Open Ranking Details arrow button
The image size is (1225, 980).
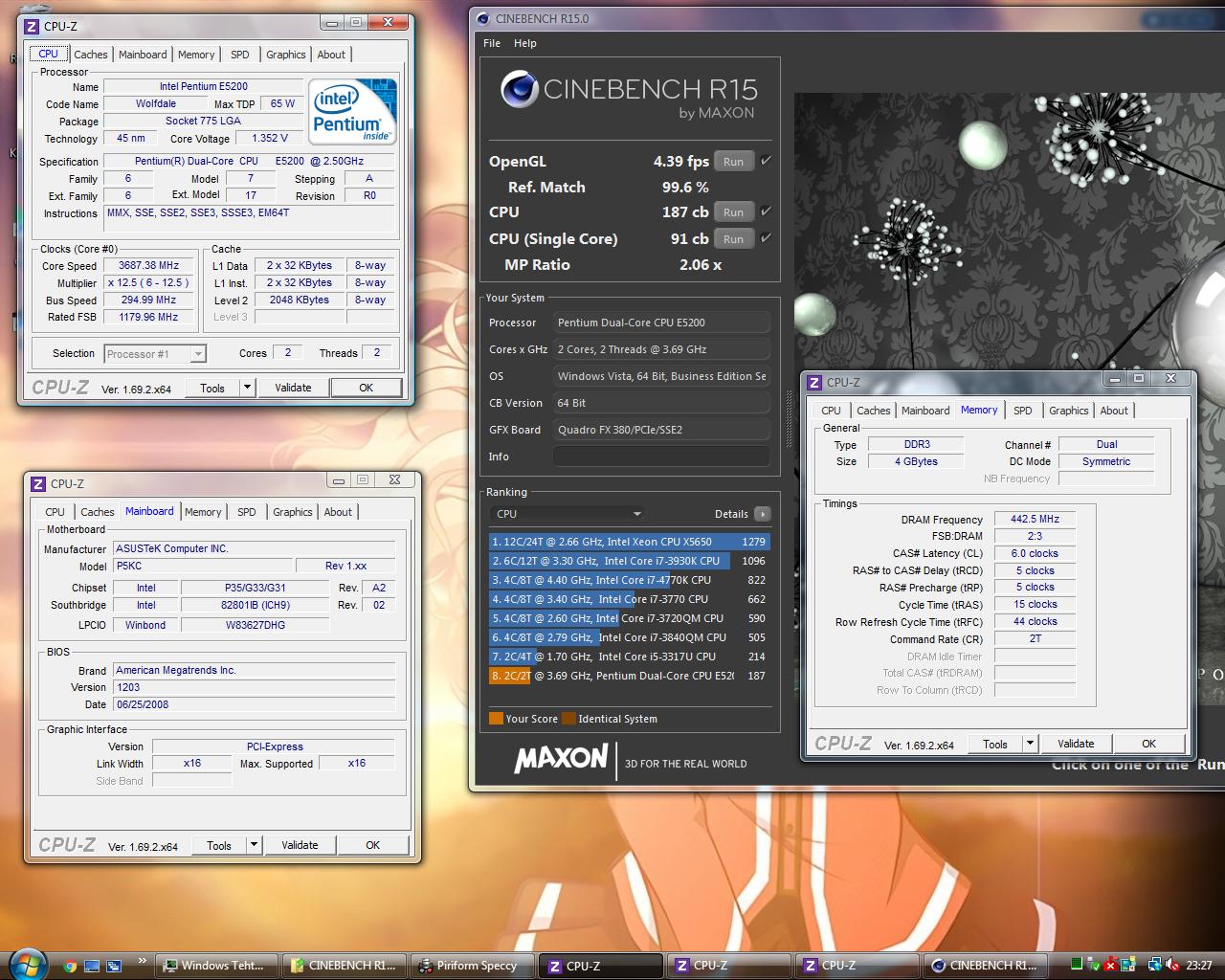point(762,514)
